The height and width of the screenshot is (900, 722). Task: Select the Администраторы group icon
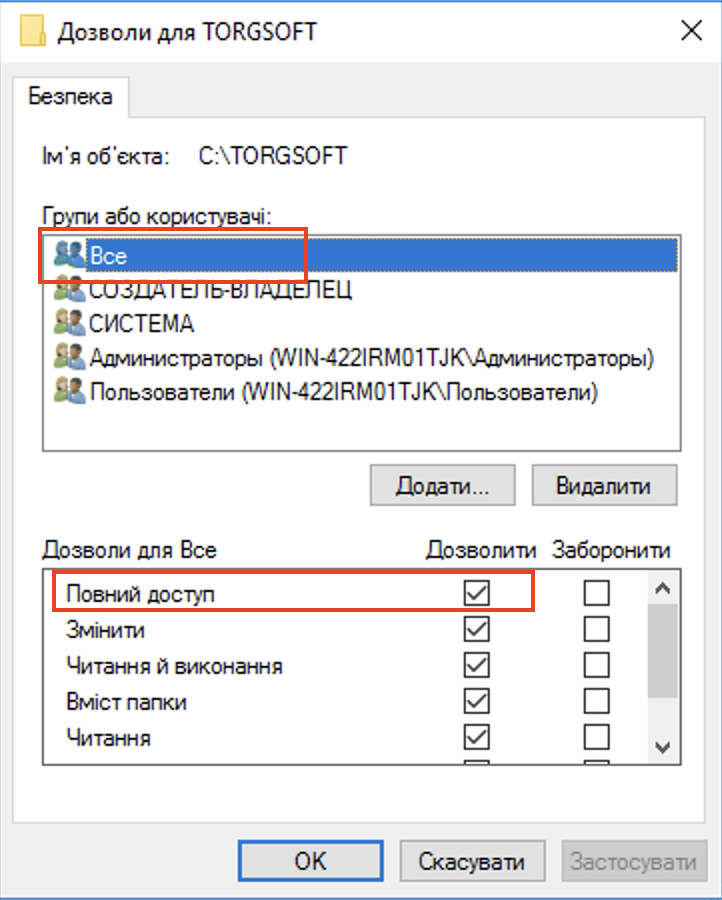tap(69, 357)
